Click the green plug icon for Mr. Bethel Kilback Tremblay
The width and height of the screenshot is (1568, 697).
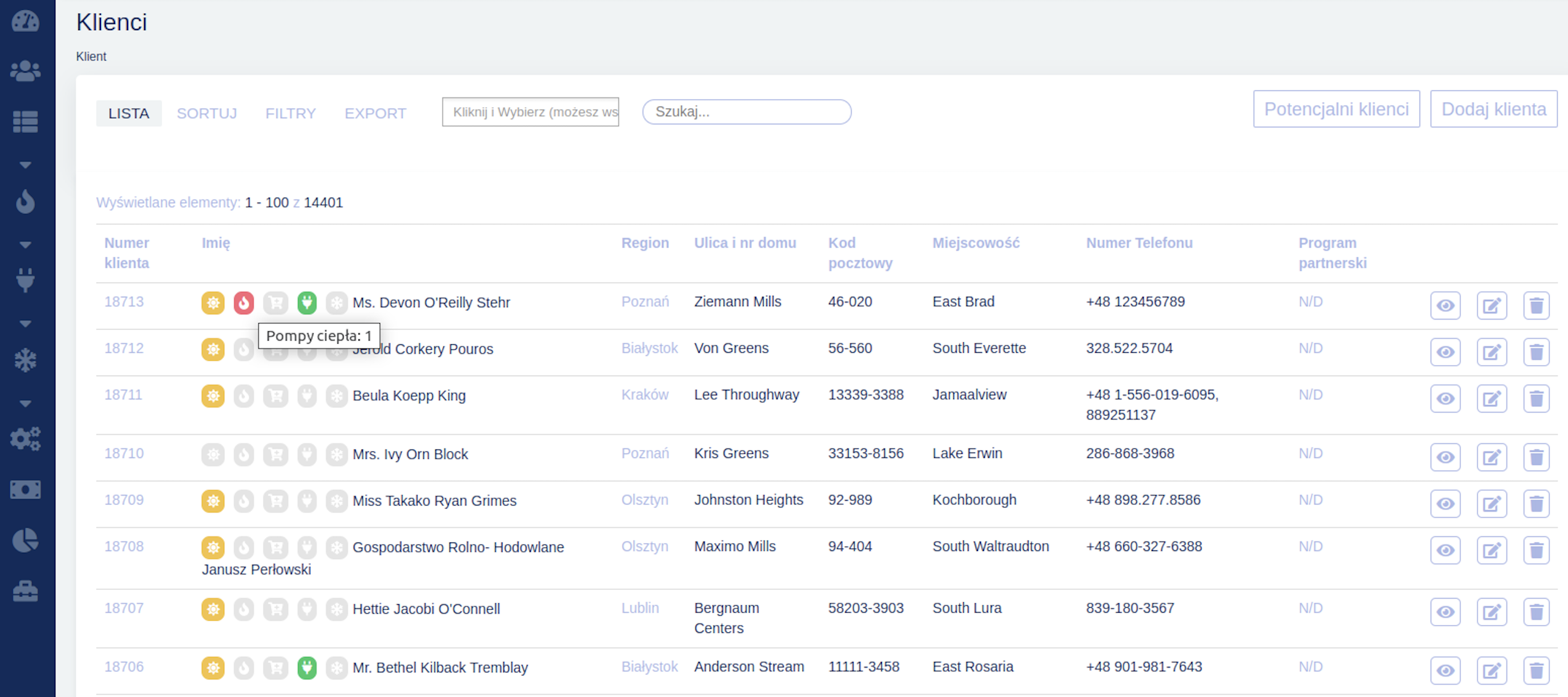(x=307, y=668)
